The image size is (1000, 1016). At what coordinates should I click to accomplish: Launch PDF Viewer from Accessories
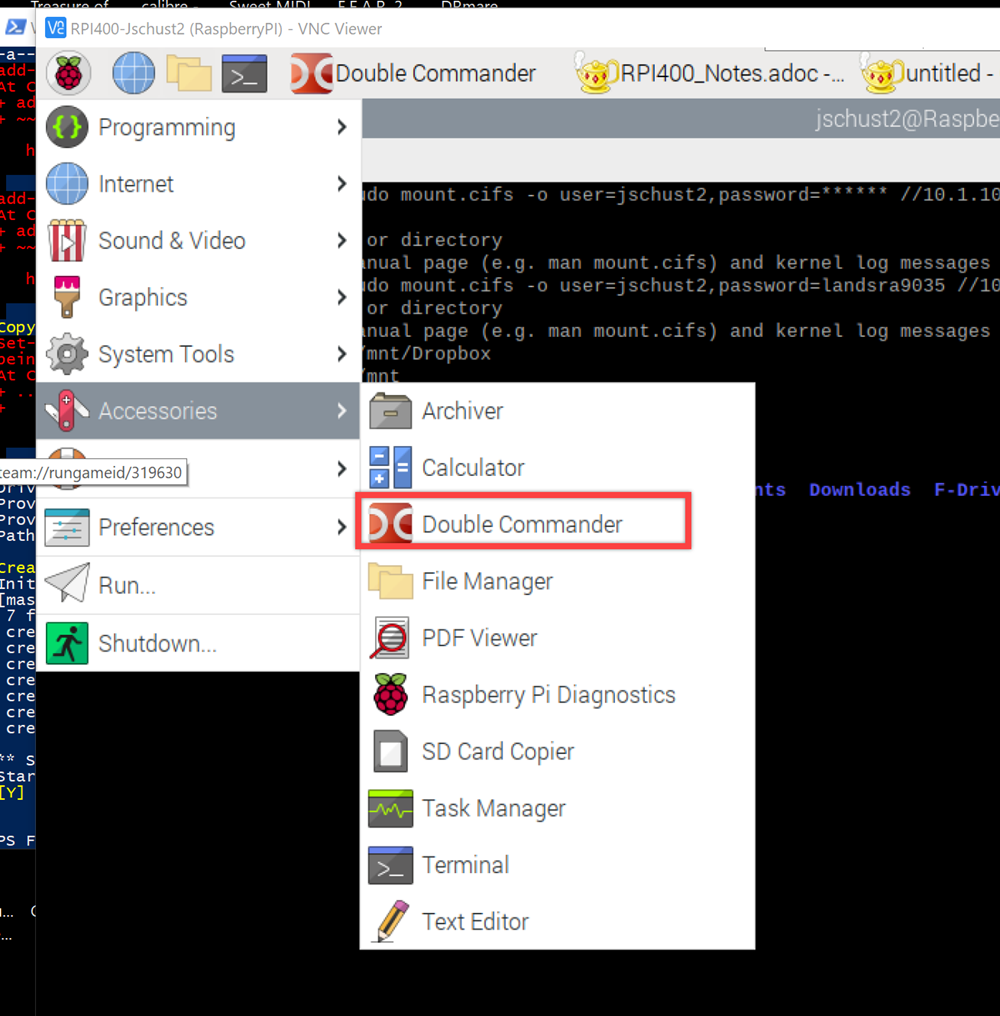tap(557, 638)
